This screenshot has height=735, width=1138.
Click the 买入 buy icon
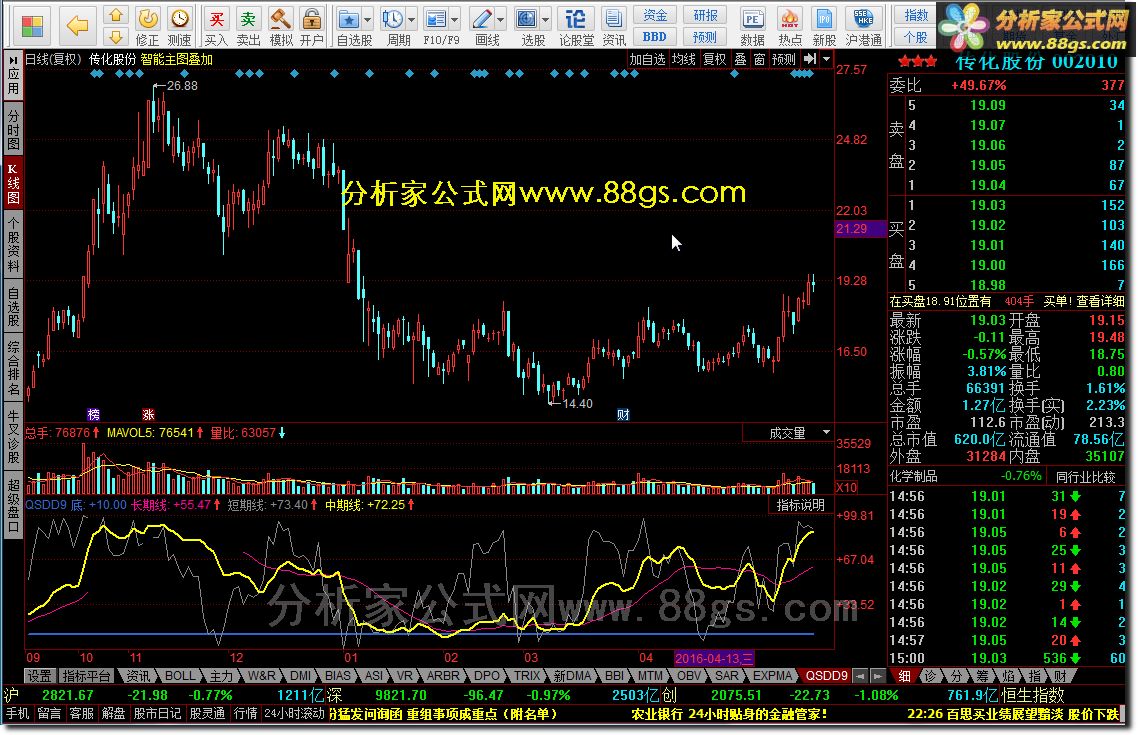[216, 26]
